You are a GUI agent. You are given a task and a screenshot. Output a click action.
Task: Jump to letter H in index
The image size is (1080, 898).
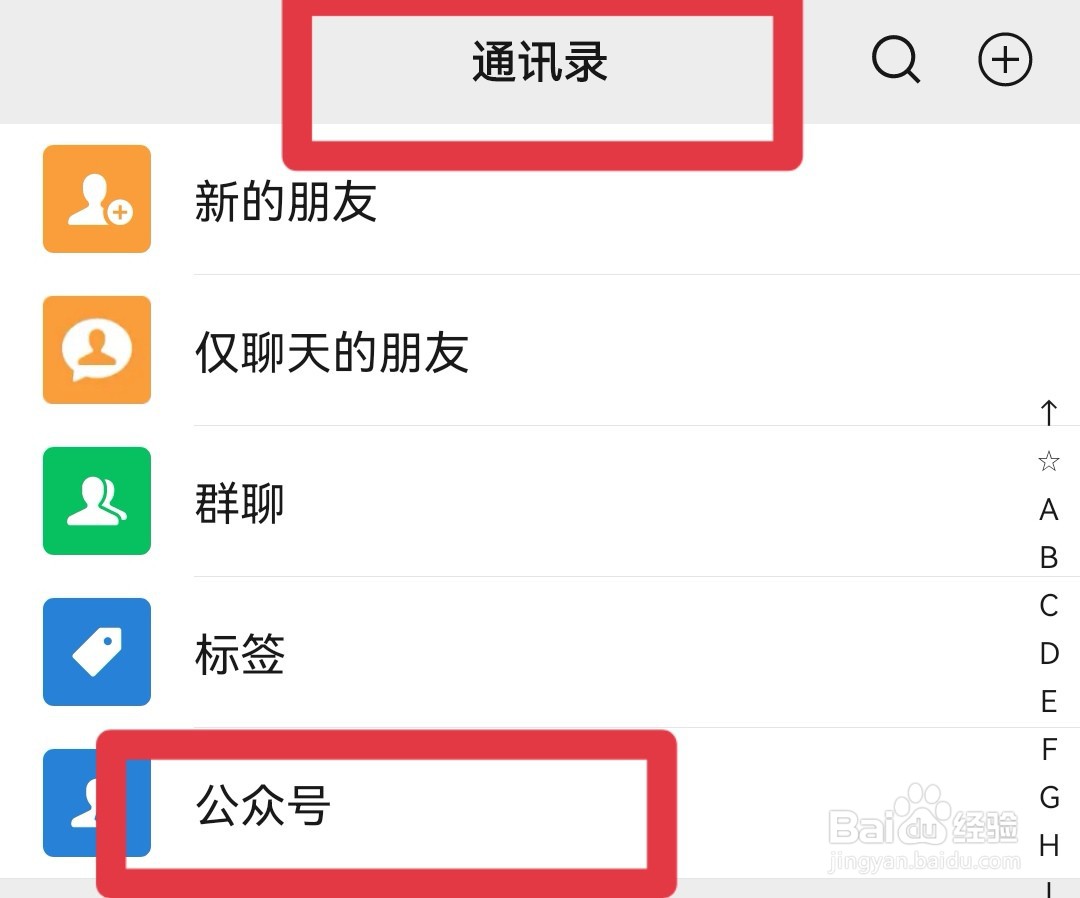(x=1048, y=845)
